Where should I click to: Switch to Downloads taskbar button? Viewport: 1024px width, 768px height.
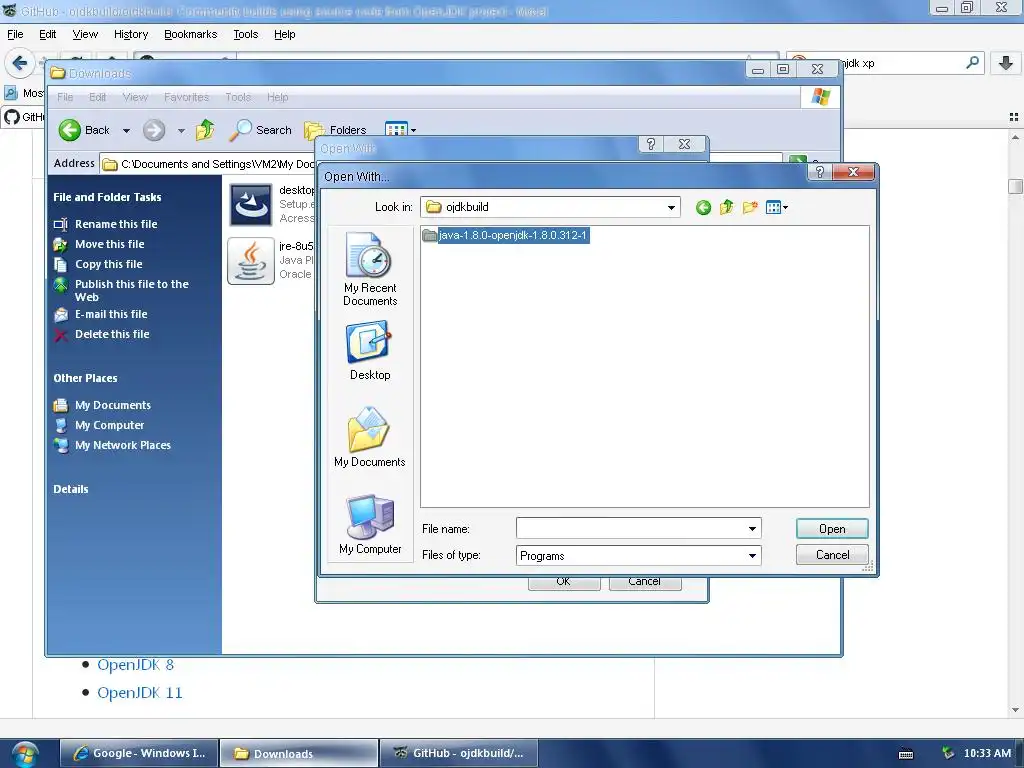[x=298, y=753]
